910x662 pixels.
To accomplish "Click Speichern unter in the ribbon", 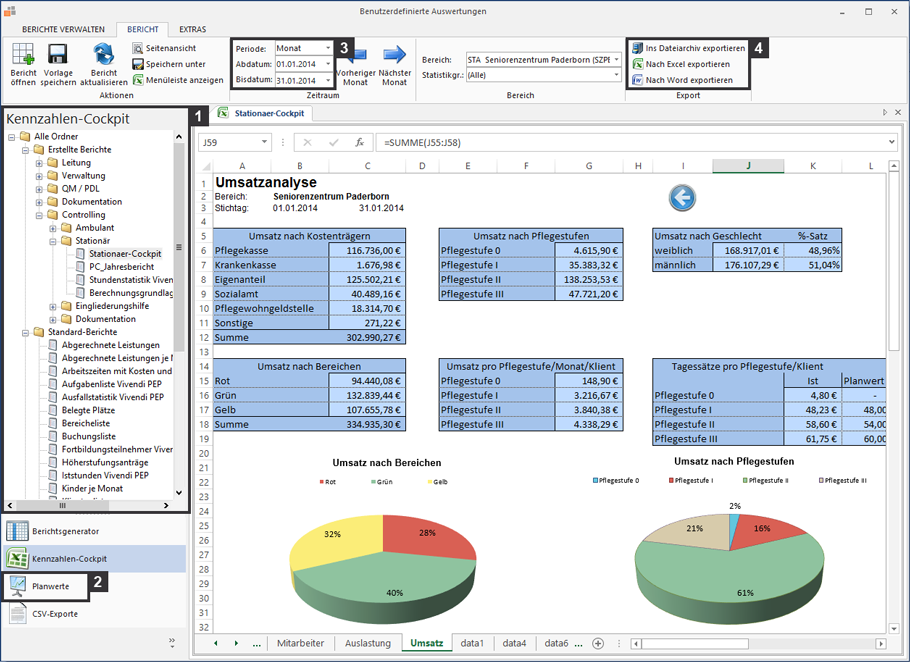I will pos(169,64).
